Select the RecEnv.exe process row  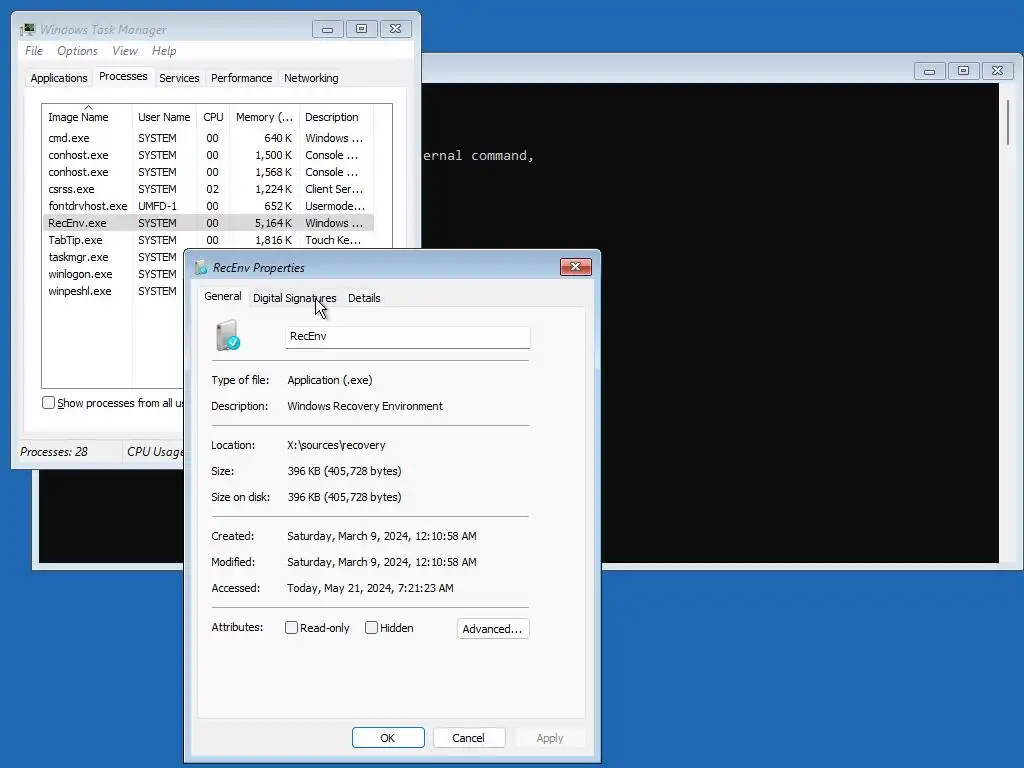(x=208, y=223)
